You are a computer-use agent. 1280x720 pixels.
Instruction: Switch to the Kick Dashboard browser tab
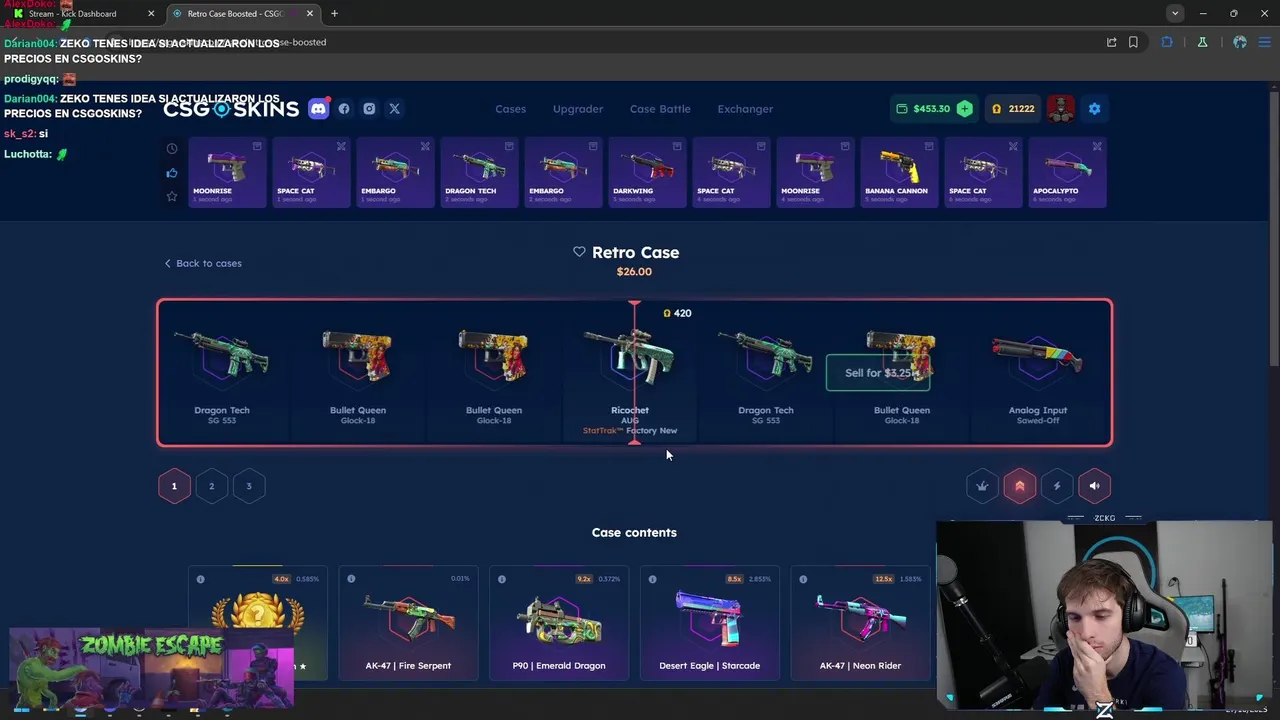[x=84, y=14]
